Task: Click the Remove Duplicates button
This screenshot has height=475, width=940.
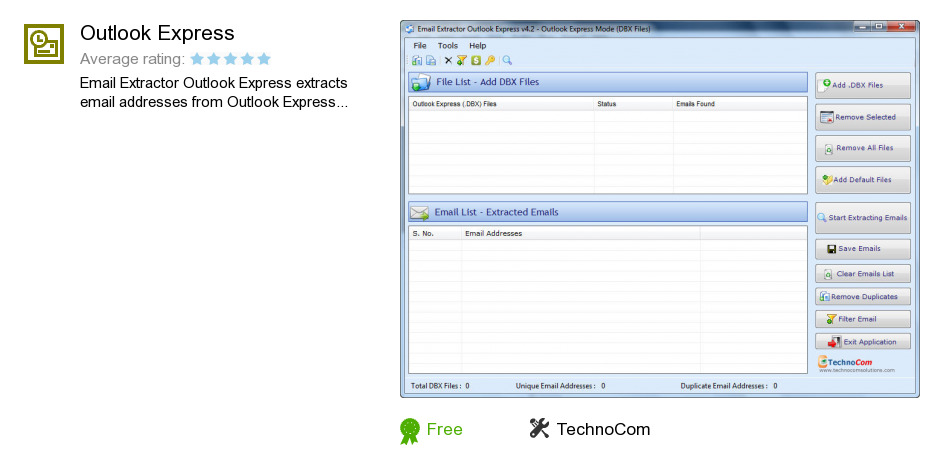Action: (x=863, y=296)
